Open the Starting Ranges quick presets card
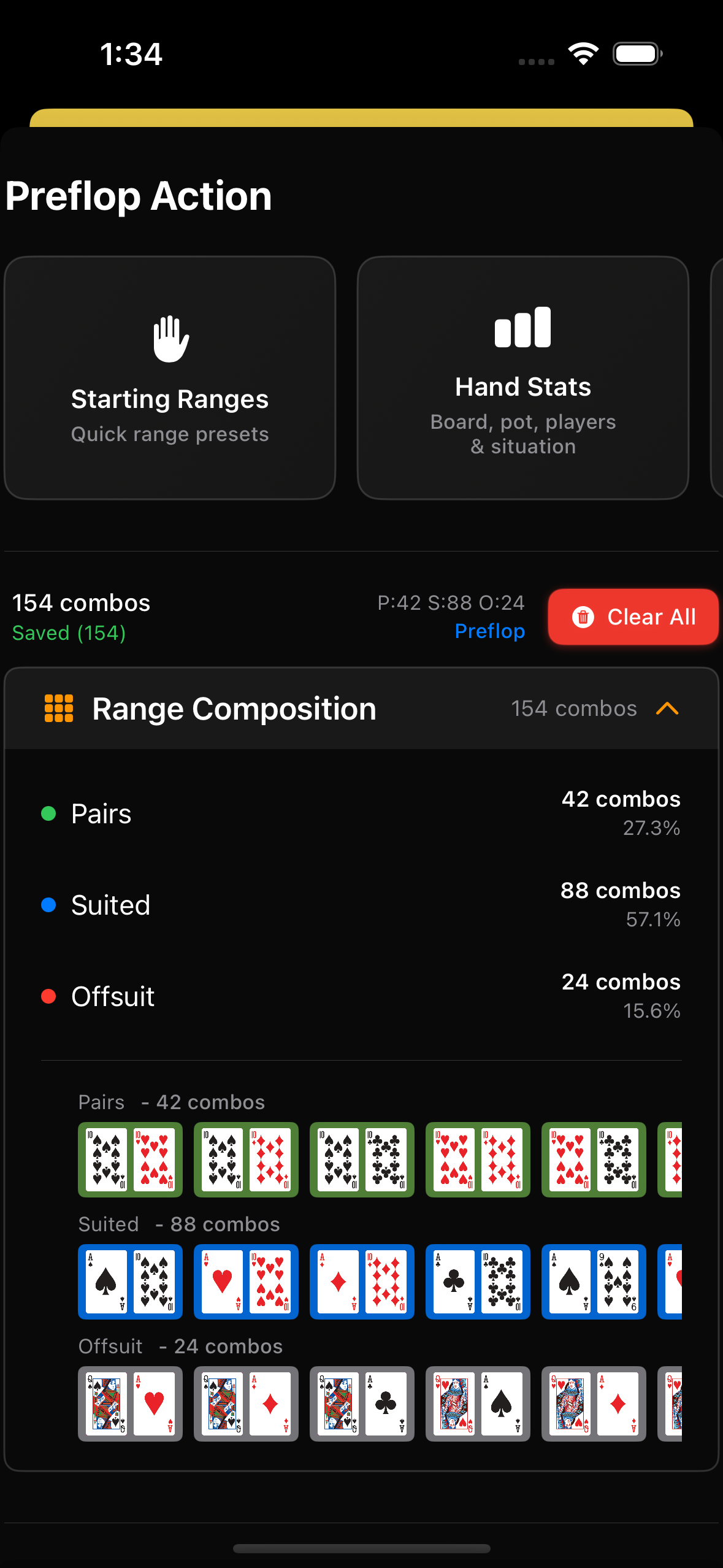 (170, 378)
